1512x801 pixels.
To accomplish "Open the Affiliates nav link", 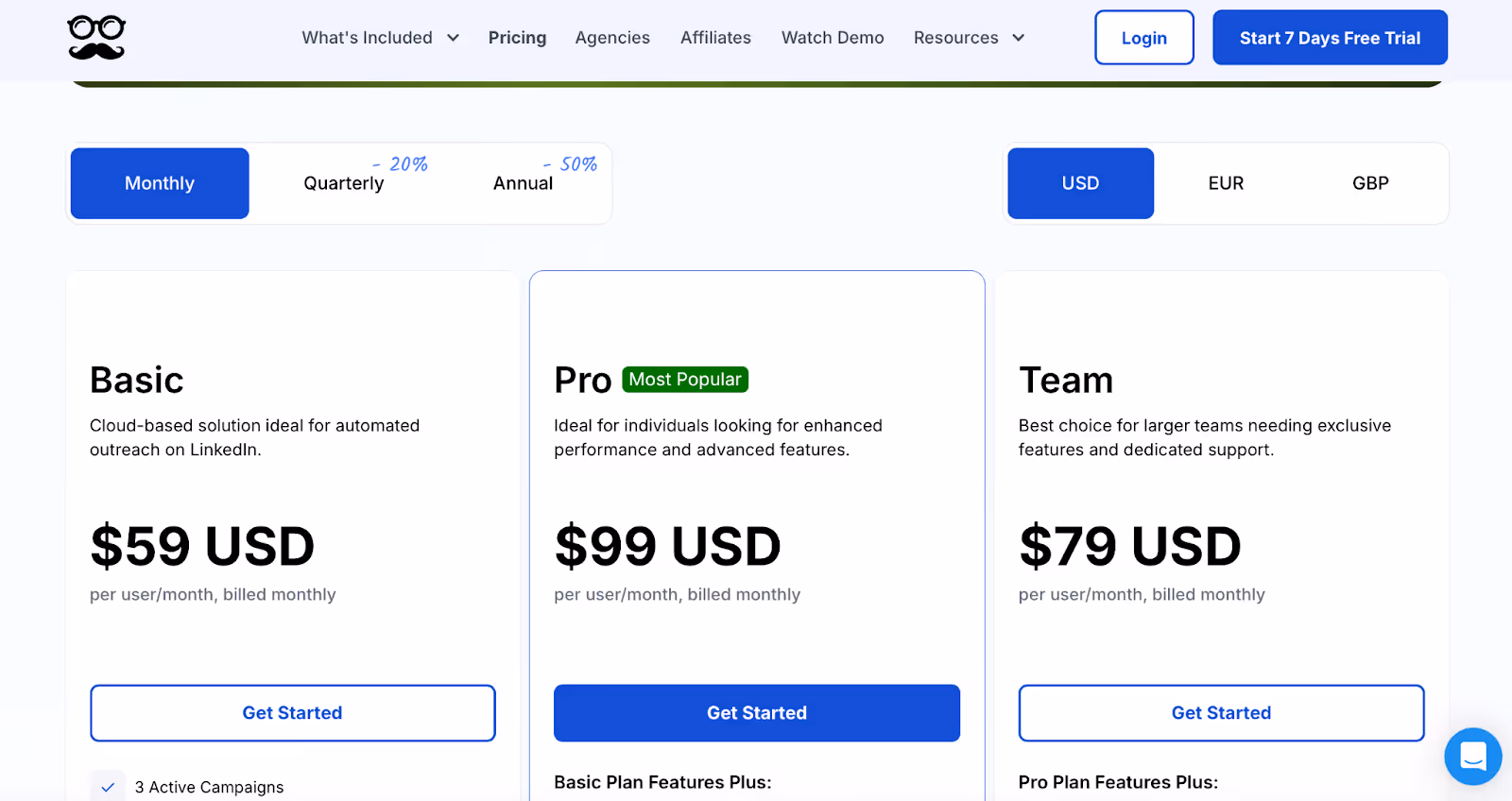I will [x=715, y=38].
